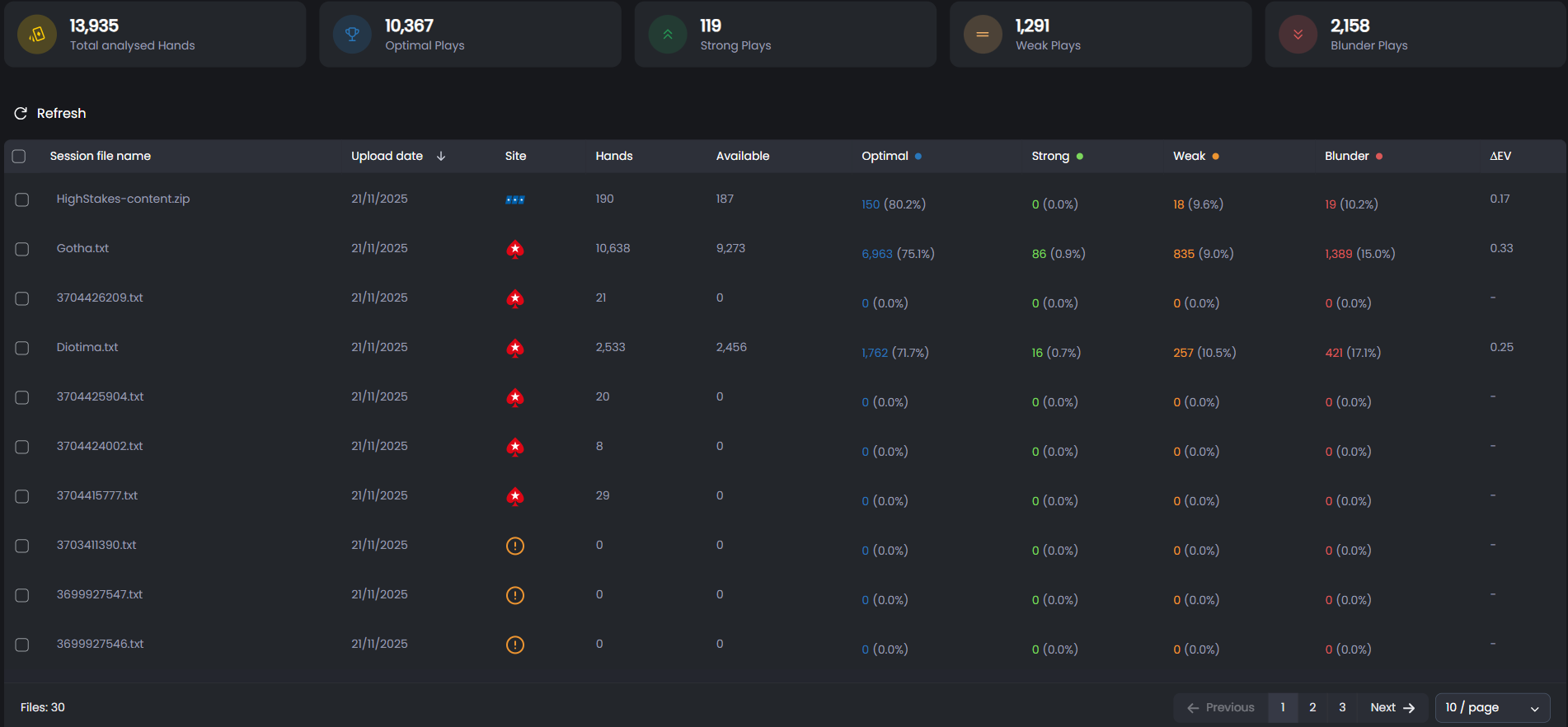Viewport: 1568px width, 727px height.
Task: Click the Refresh button label
Action: click(x=61, y=114)
